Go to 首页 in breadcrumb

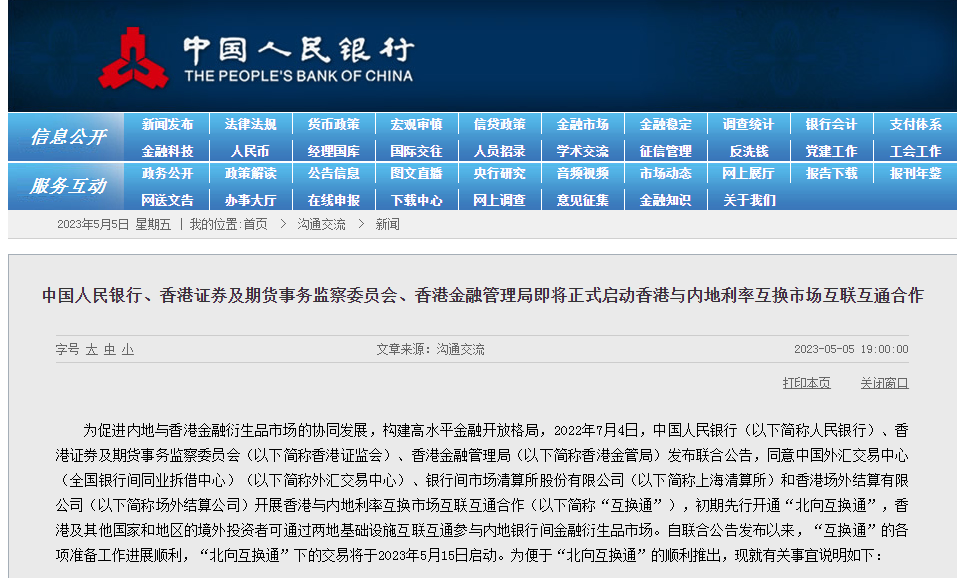click(256, 225)
